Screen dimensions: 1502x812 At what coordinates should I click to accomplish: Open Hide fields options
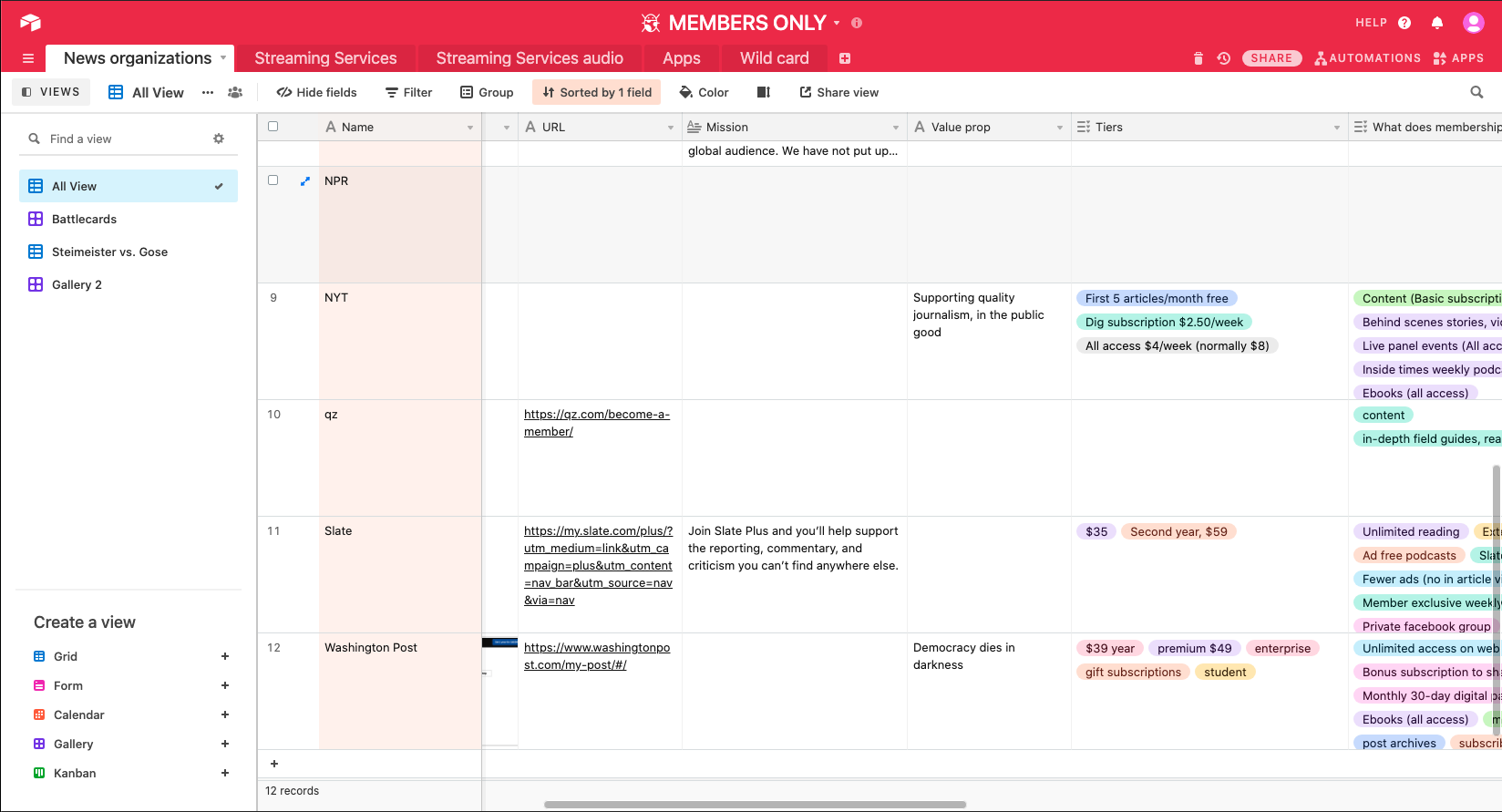(317, 92)
